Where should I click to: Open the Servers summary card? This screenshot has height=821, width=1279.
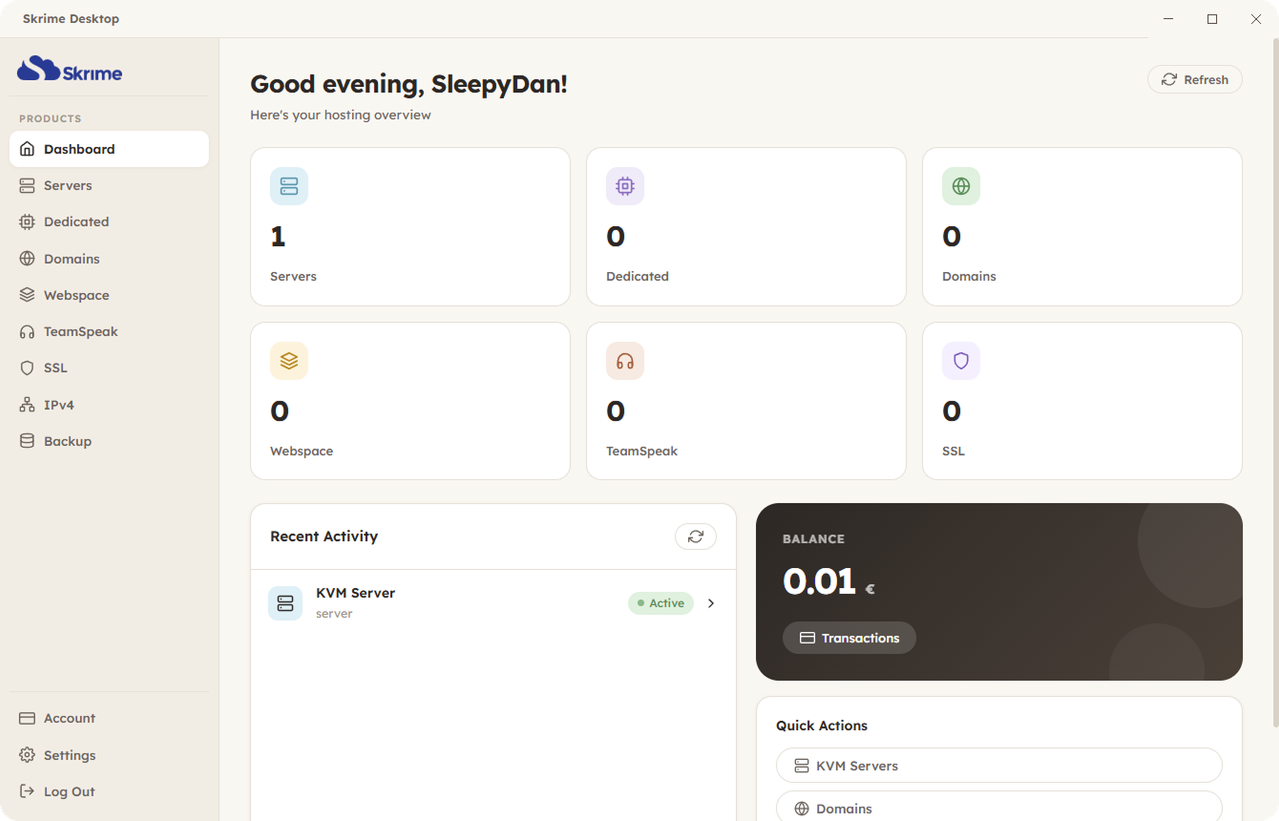tap(410, 227)
